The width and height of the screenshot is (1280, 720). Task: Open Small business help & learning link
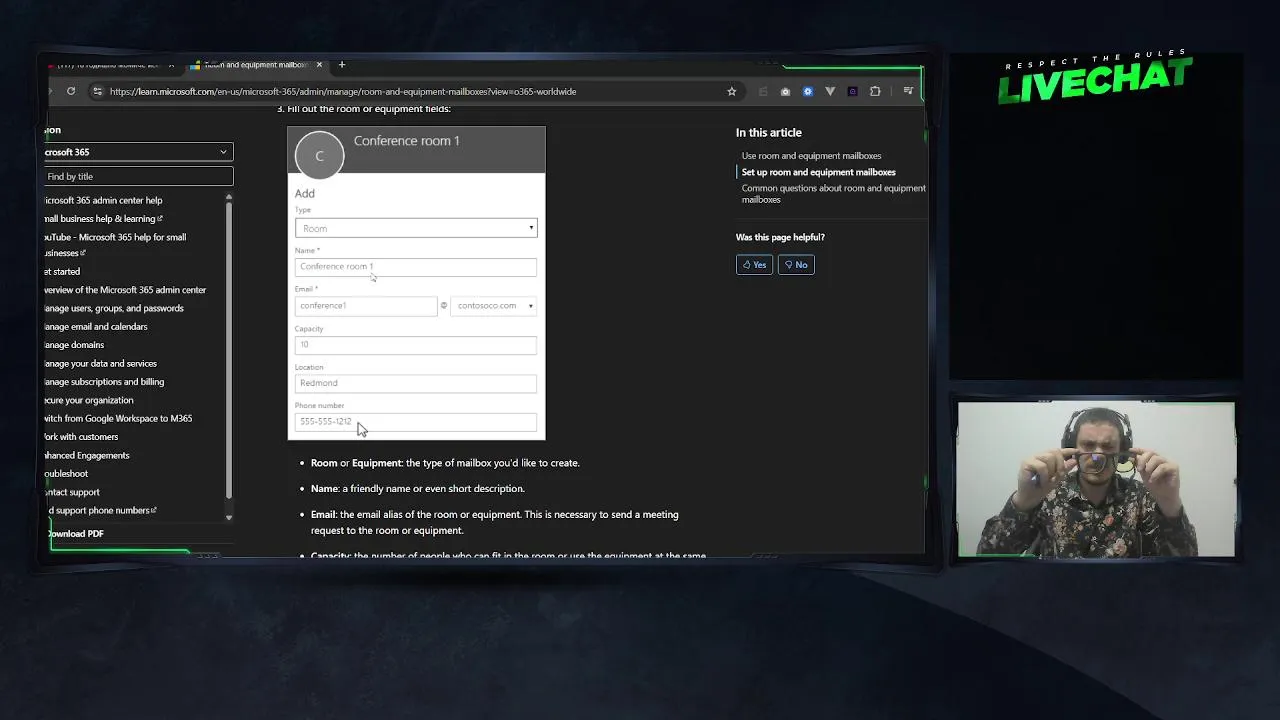pos(103,218)
